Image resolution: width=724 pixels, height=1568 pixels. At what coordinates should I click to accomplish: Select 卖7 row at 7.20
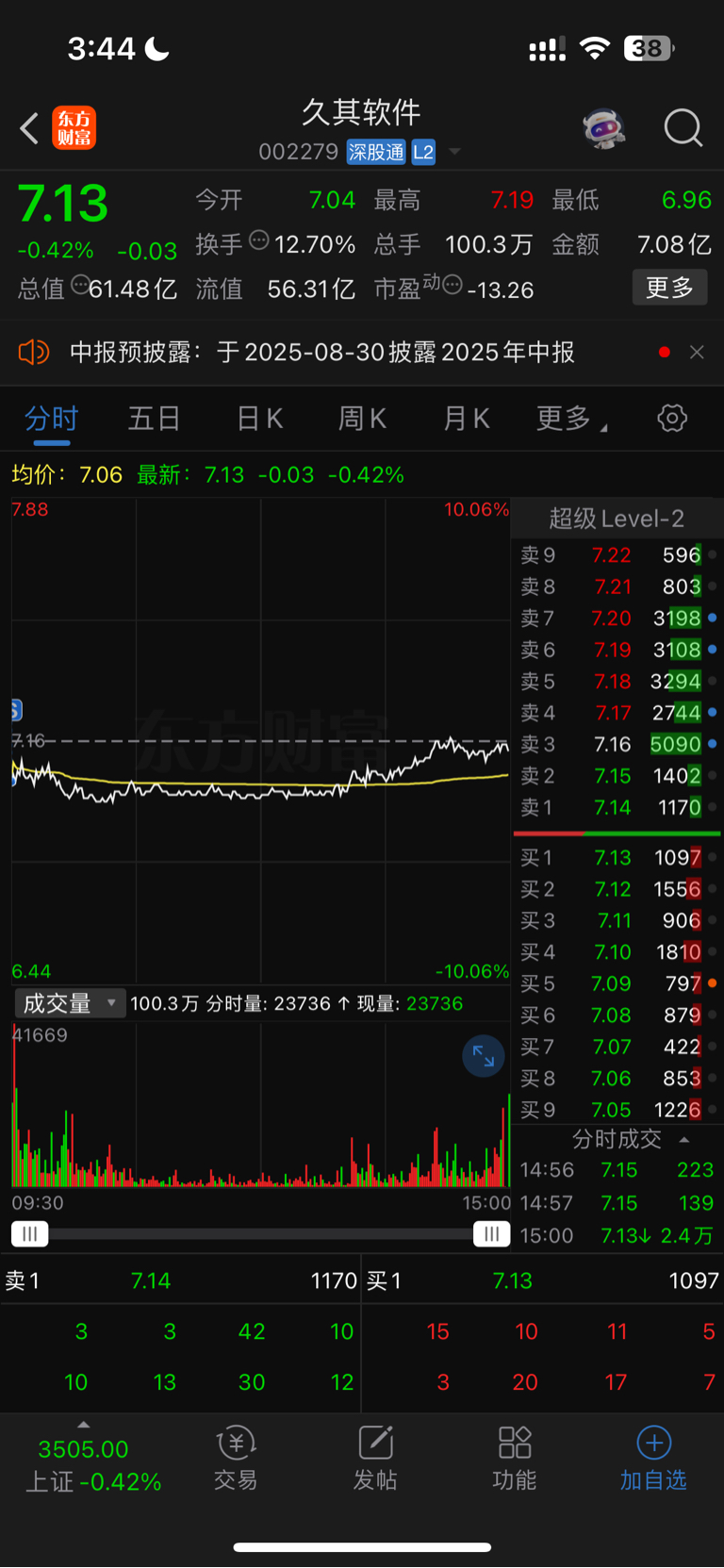617,618
